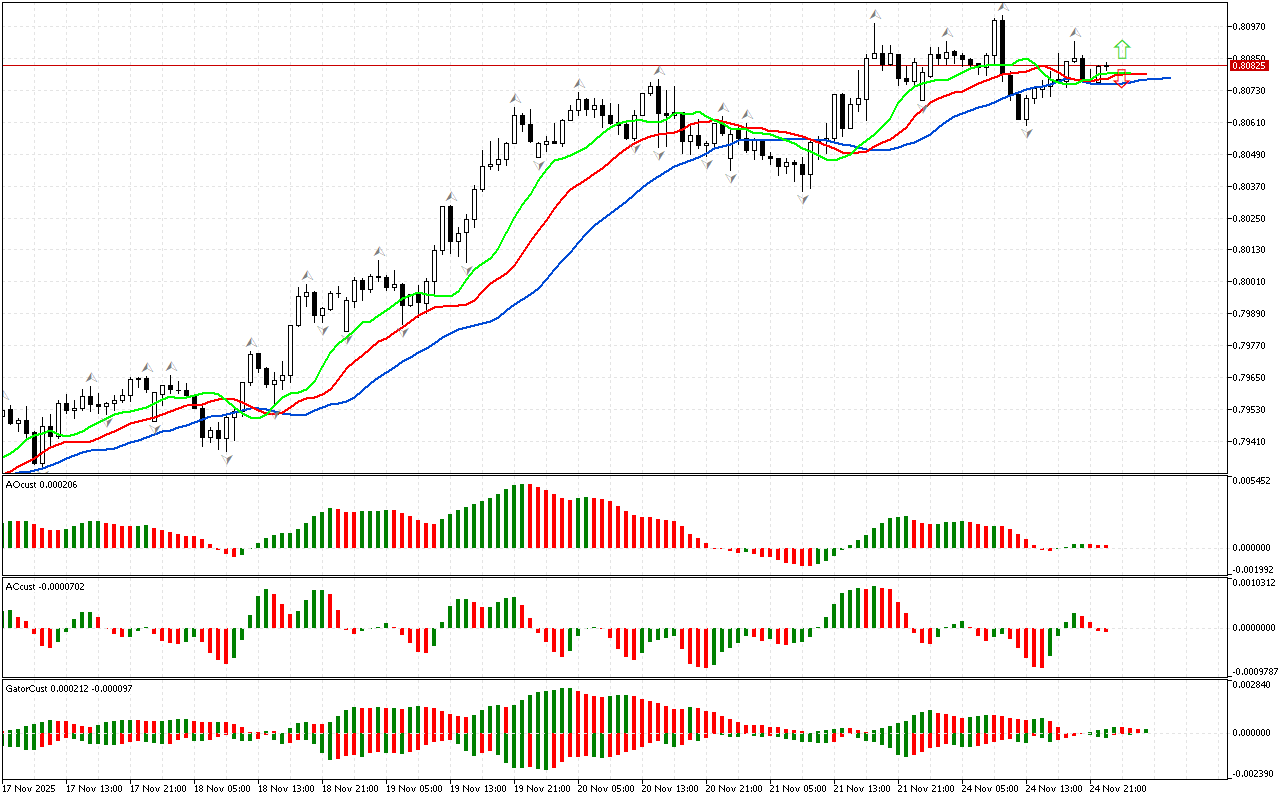Select the down fractal below the 21 Nov low
This screenshot has width=1280, height=800.
tap(803, 200)
